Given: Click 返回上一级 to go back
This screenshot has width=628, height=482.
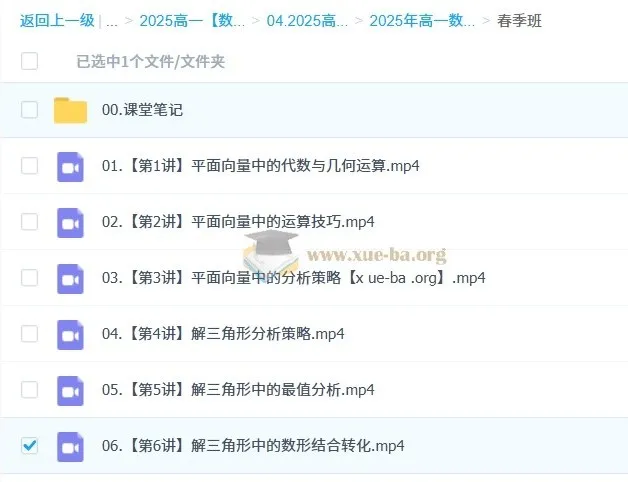Looking at the screenshot, I should coord(57,21).
